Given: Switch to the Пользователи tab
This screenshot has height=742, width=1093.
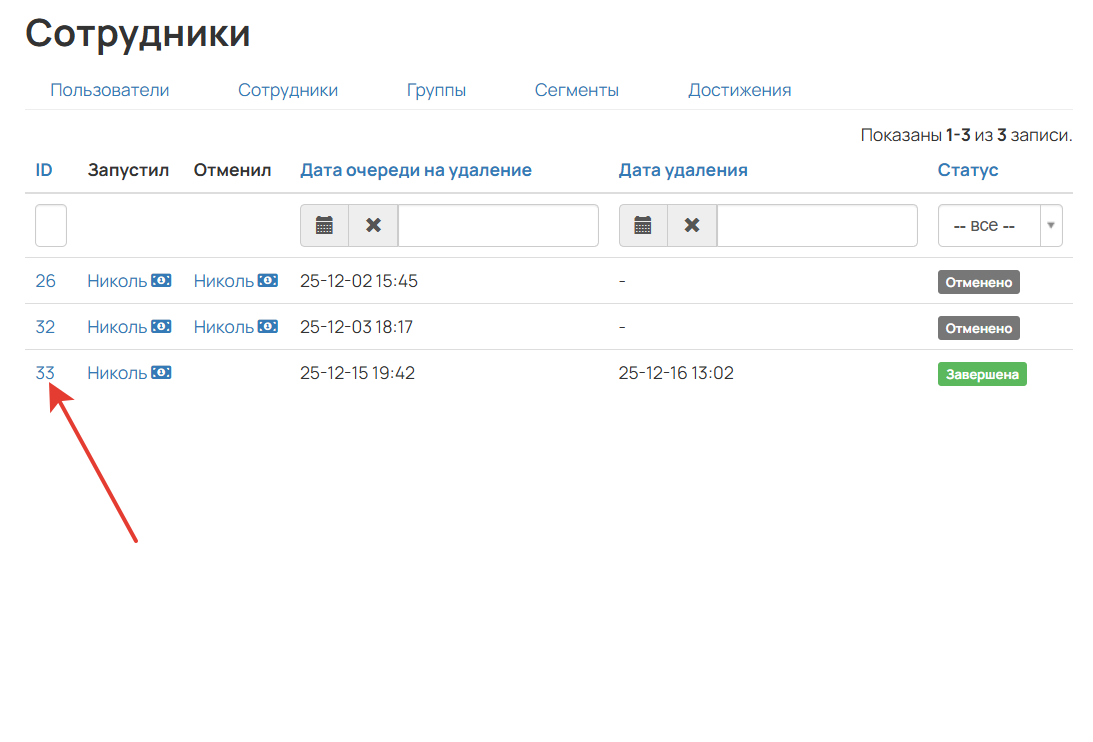Looking at the screenshot, I should tap(109, 89).
